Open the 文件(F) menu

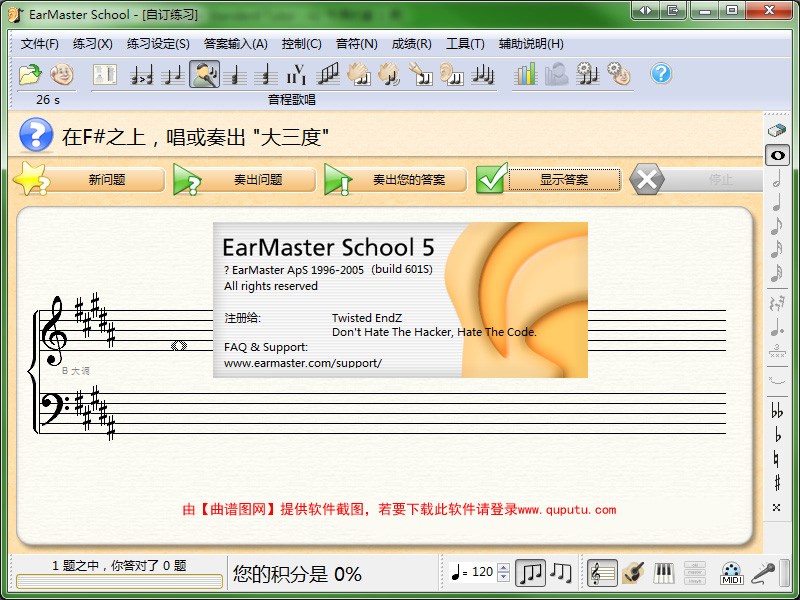(39, 44)
